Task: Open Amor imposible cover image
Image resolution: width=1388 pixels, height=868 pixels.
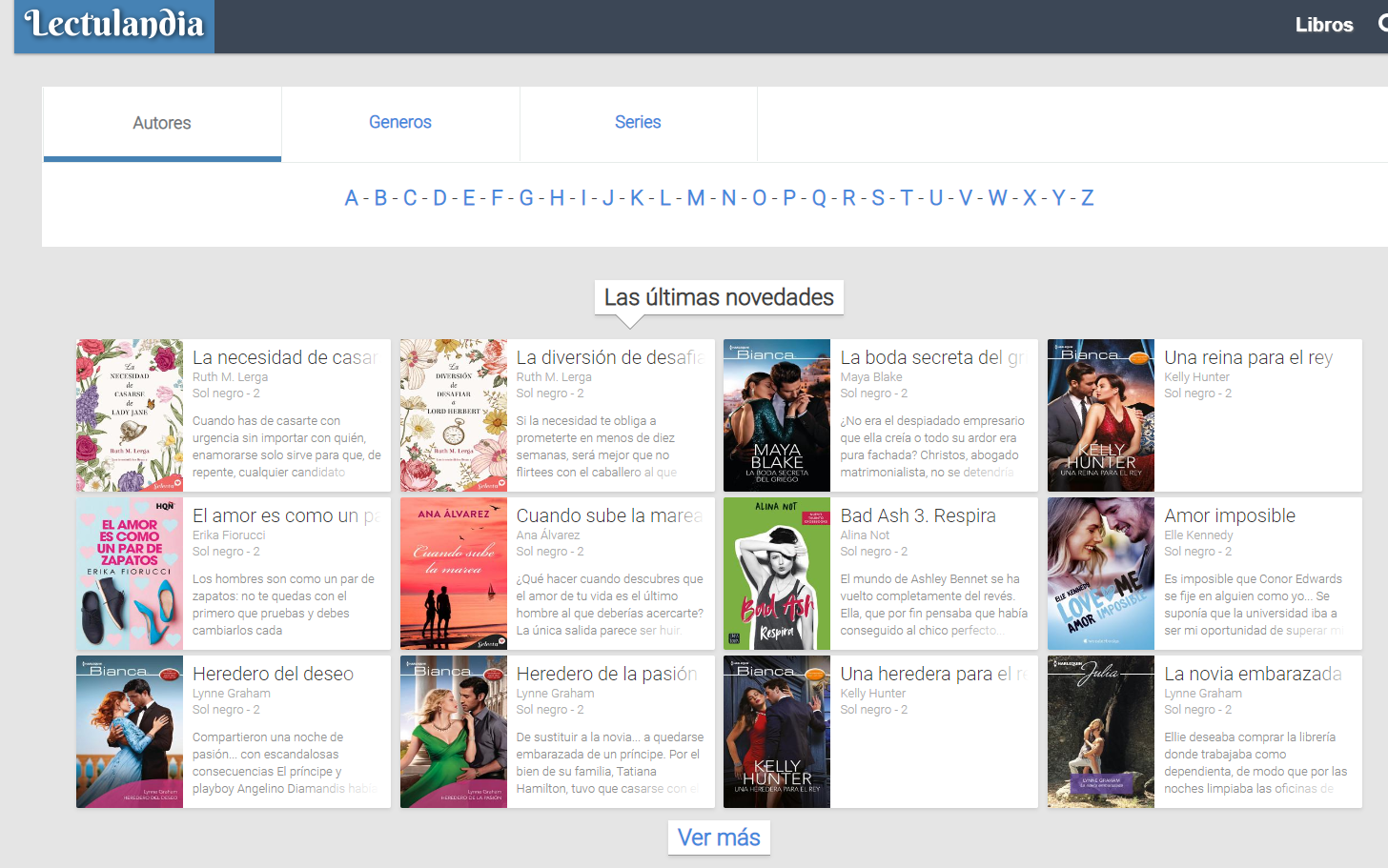Action: 1101,574
